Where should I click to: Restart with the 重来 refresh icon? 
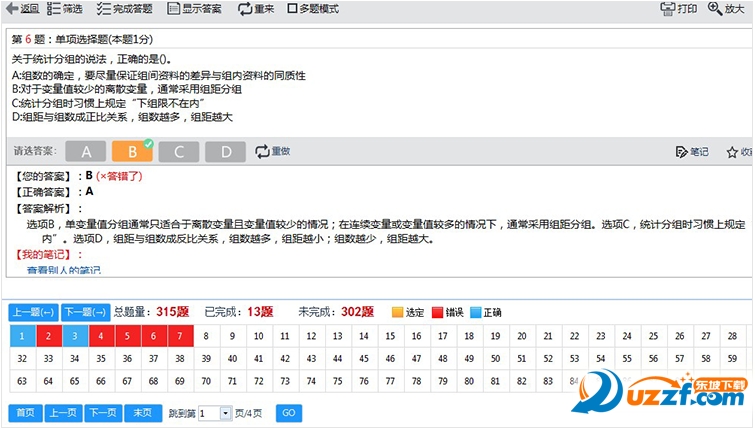click(245, 9)
